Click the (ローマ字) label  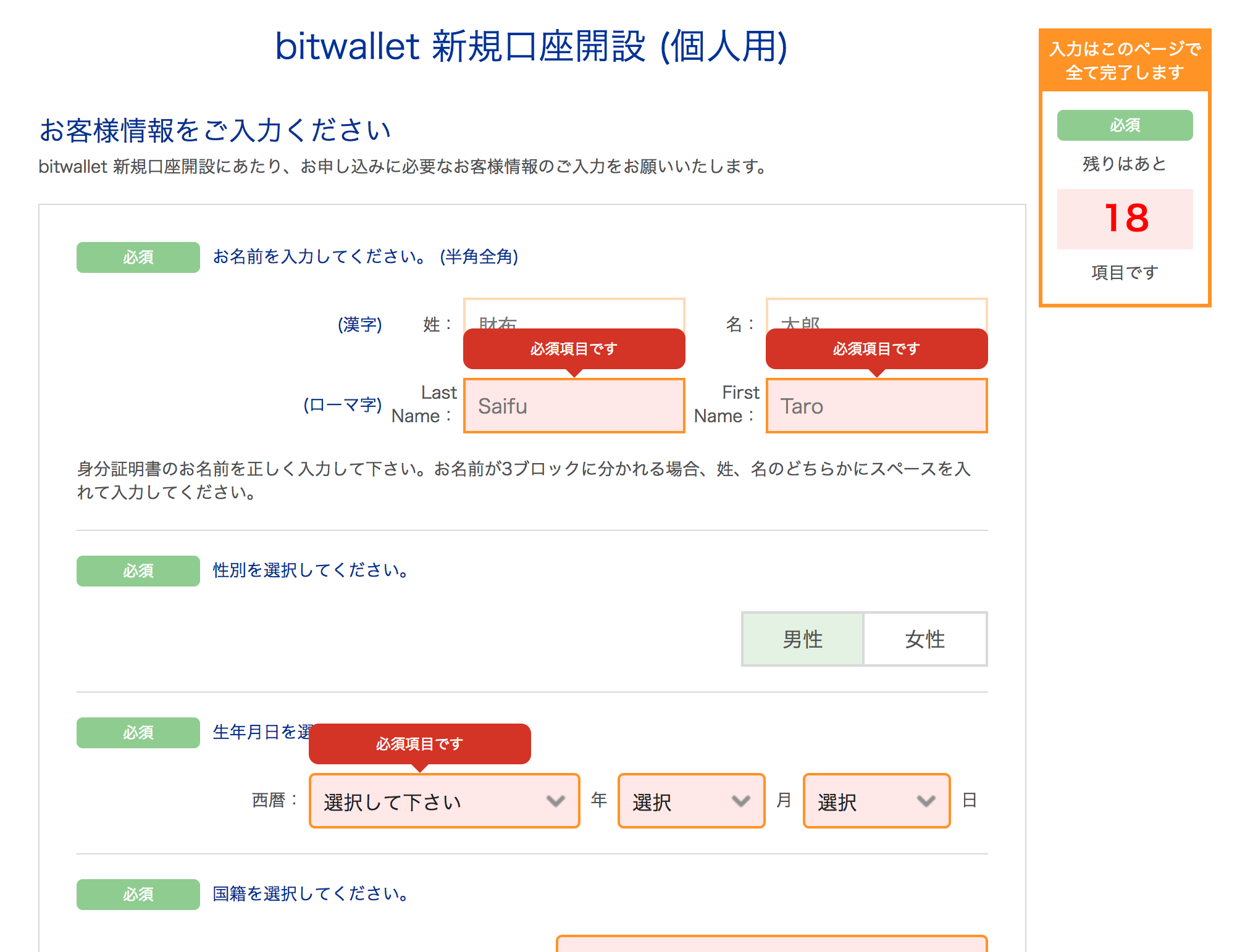[343, 405]
